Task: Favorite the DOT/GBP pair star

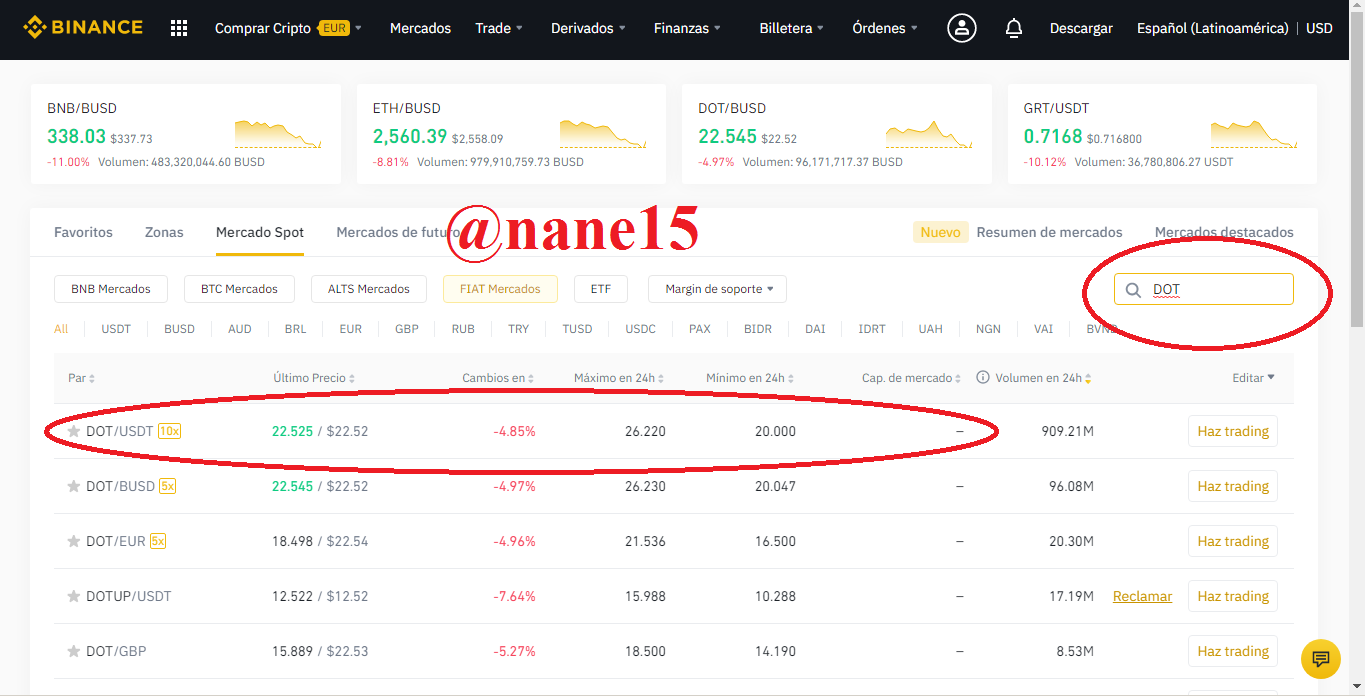Action: coord(73,651)
